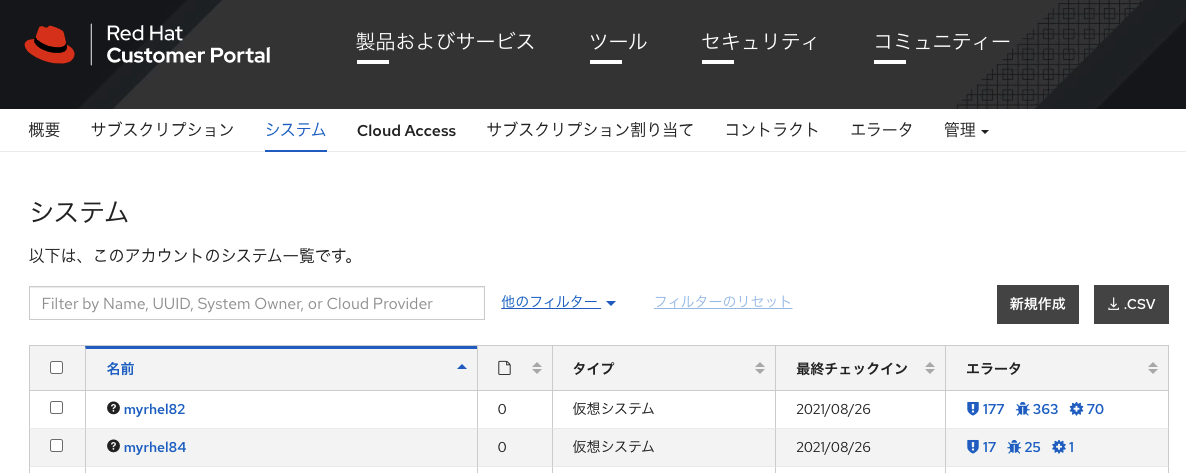Download the .CSV export
1186x473 pixels.
pyautogui.click(x=1132, y=304)
